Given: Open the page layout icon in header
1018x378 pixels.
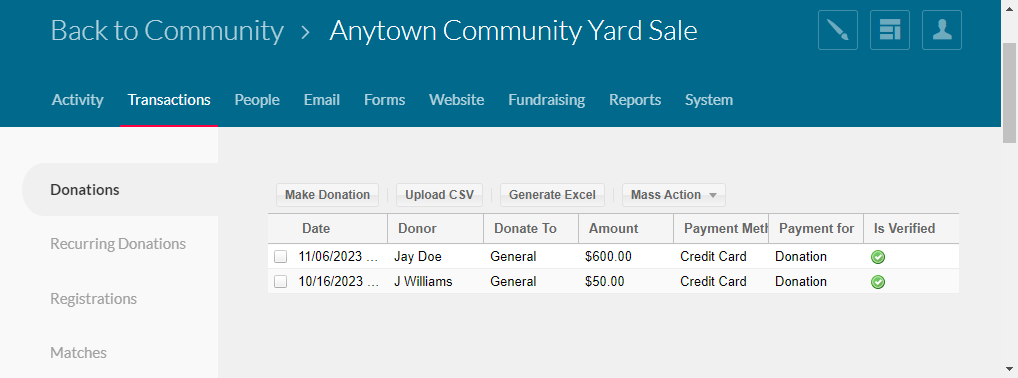Looking at the screenshot, I should [889, 30].
